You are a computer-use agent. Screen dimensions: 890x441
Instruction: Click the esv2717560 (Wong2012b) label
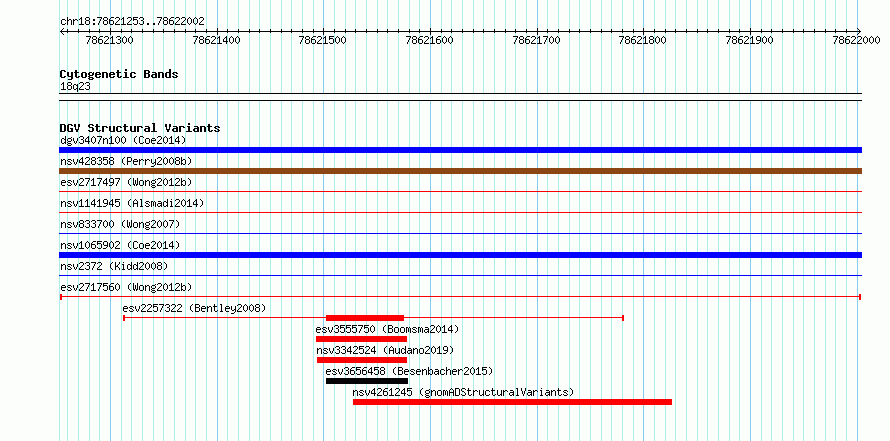point(126,287)
